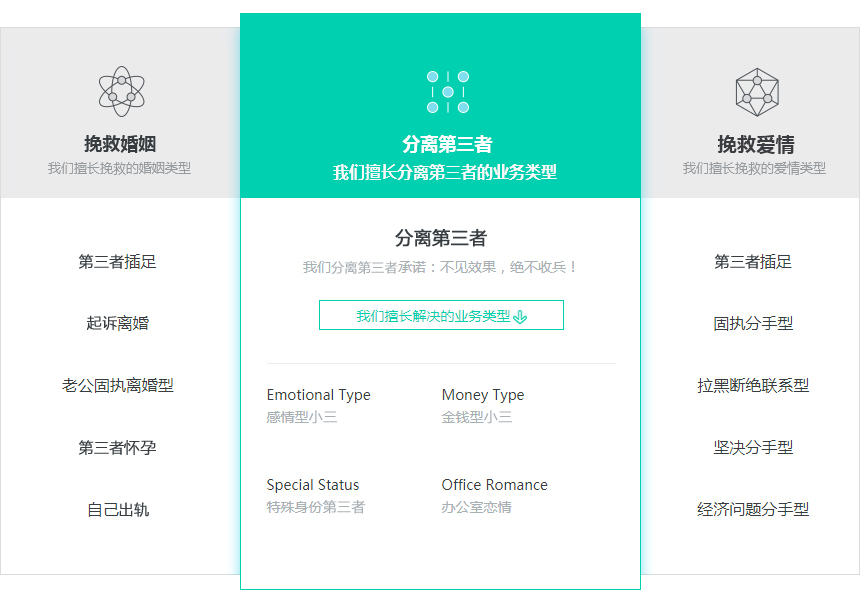
Task: Select 坚决分手型 in the right column
Action: [753, 447]
